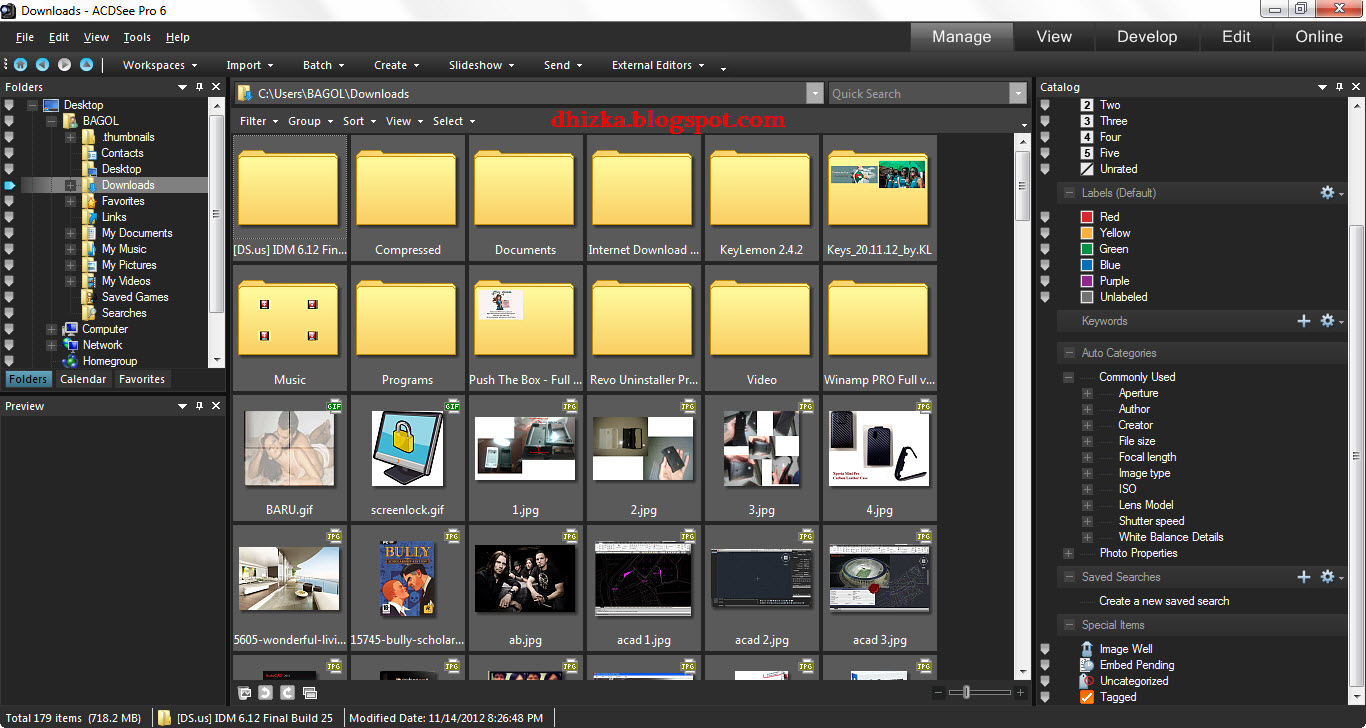Screen dimensions: 1366x728
Task: Click the Quick Search input field
Action: [918, 94]
